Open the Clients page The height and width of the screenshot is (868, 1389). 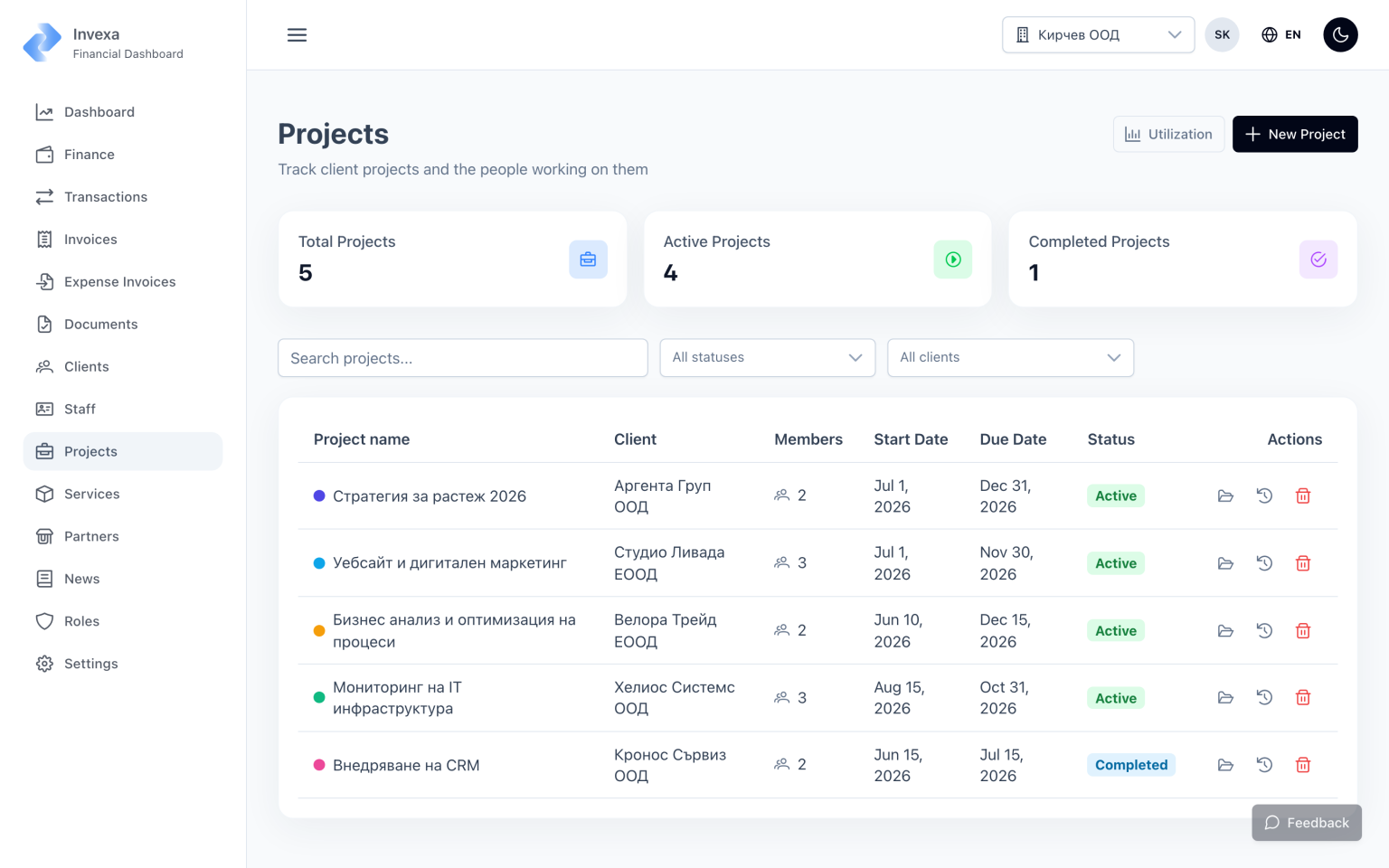point(123,367)
